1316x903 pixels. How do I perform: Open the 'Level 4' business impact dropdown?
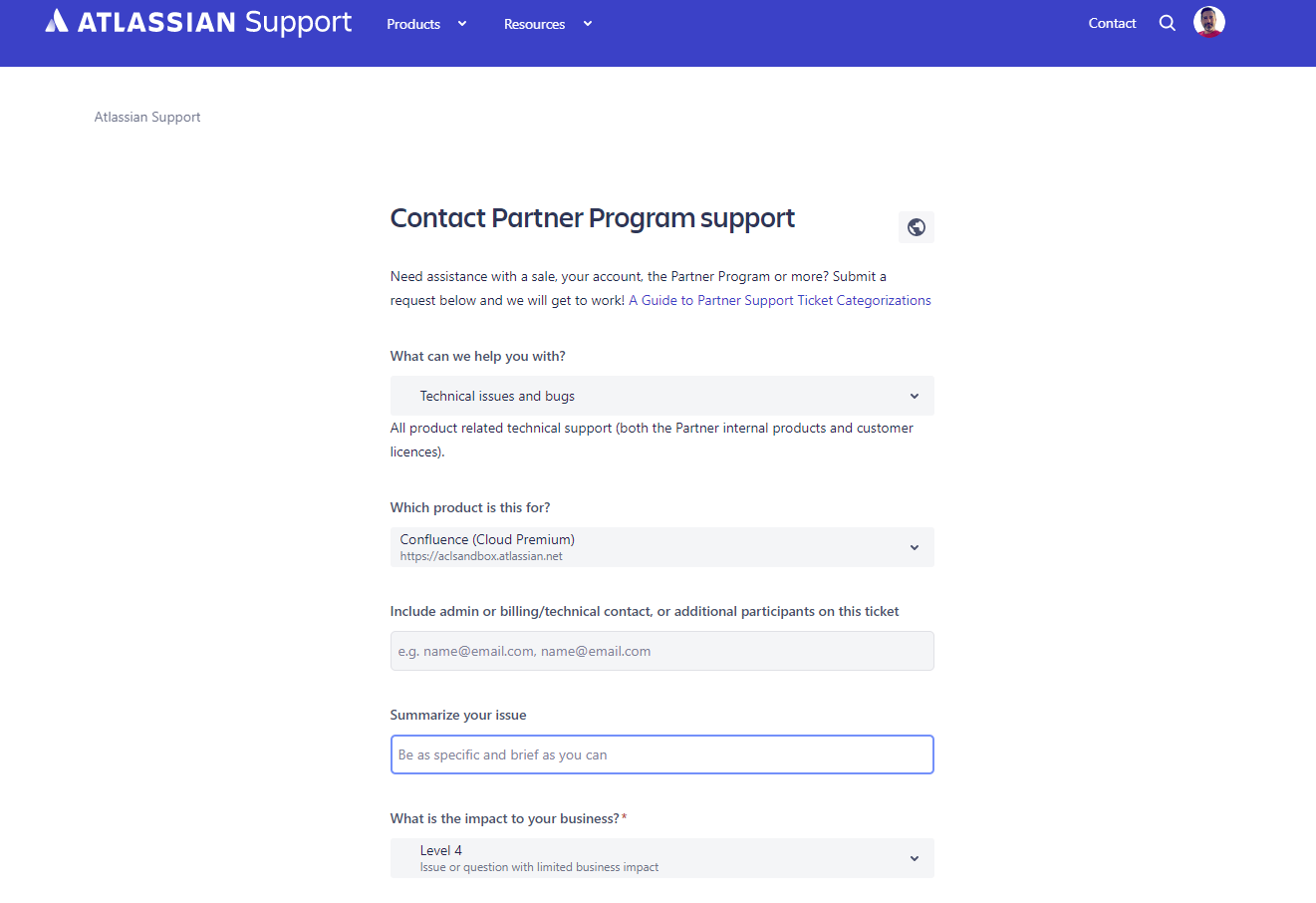pyautogui.click(x=661, y=857)
